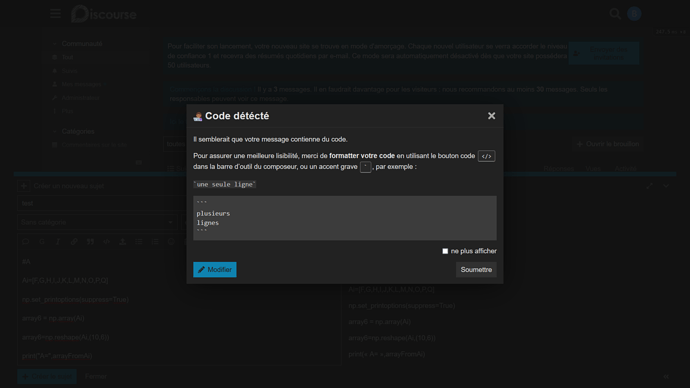Click the plus icon beside 'Créer un nouveau sujet'
Viewport: 690px width, 388px height.
click(24, 186)
